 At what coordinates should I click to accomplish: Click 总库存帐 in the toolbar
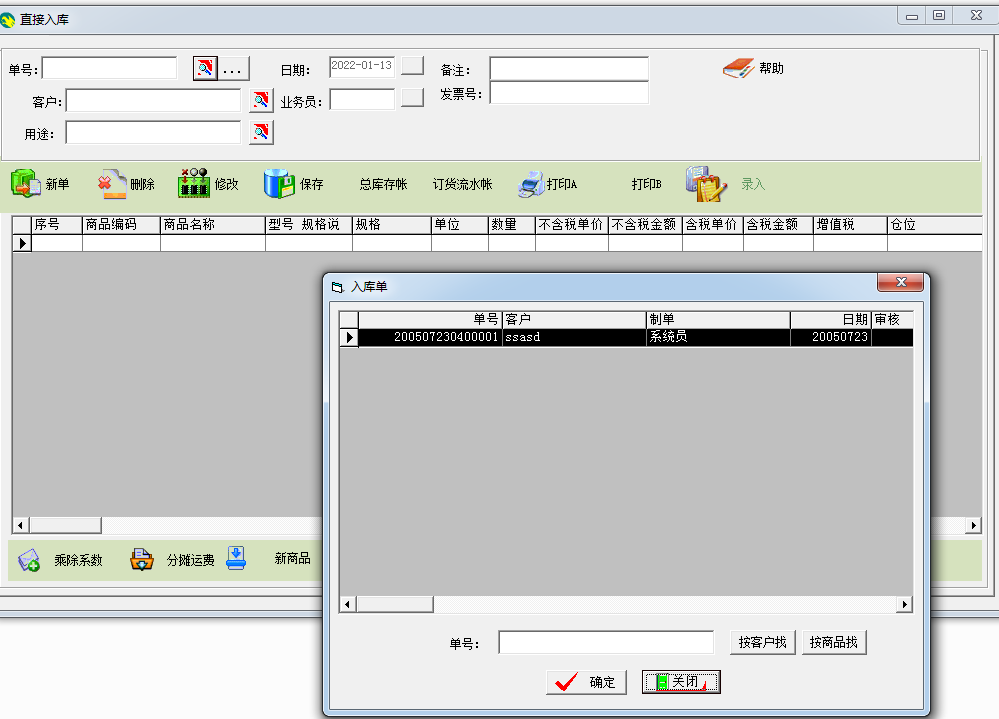383,184
